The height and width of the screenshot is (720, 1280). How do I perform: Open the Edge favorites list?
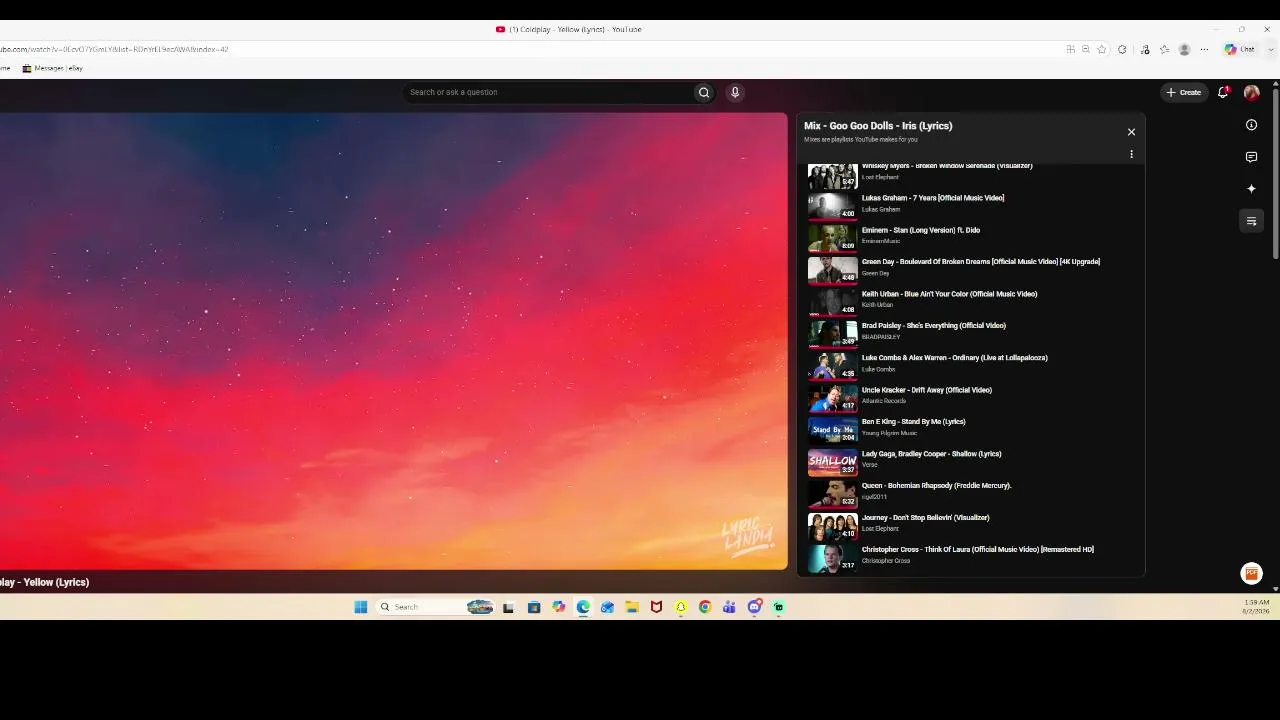1164,49
